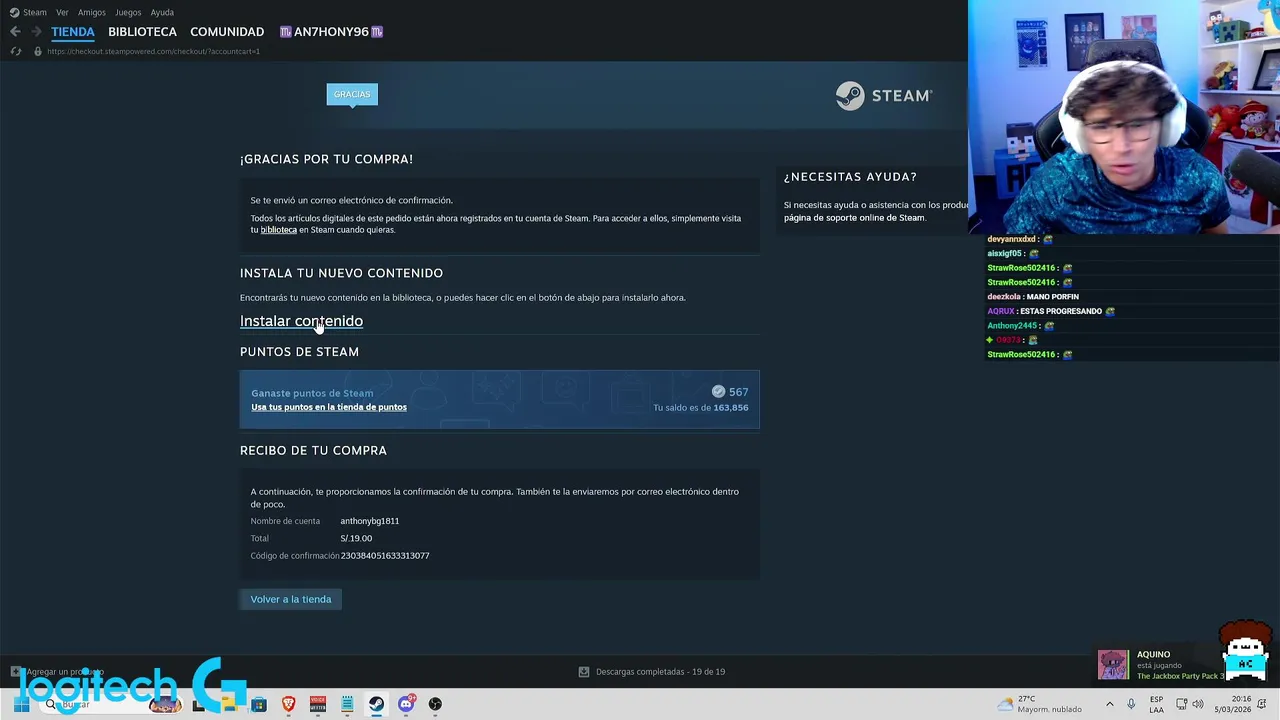The width and height of the screenshot is (1280, 720).
Task: Open the weather widget showing 27°C
Action: [x=1040, y=704]
